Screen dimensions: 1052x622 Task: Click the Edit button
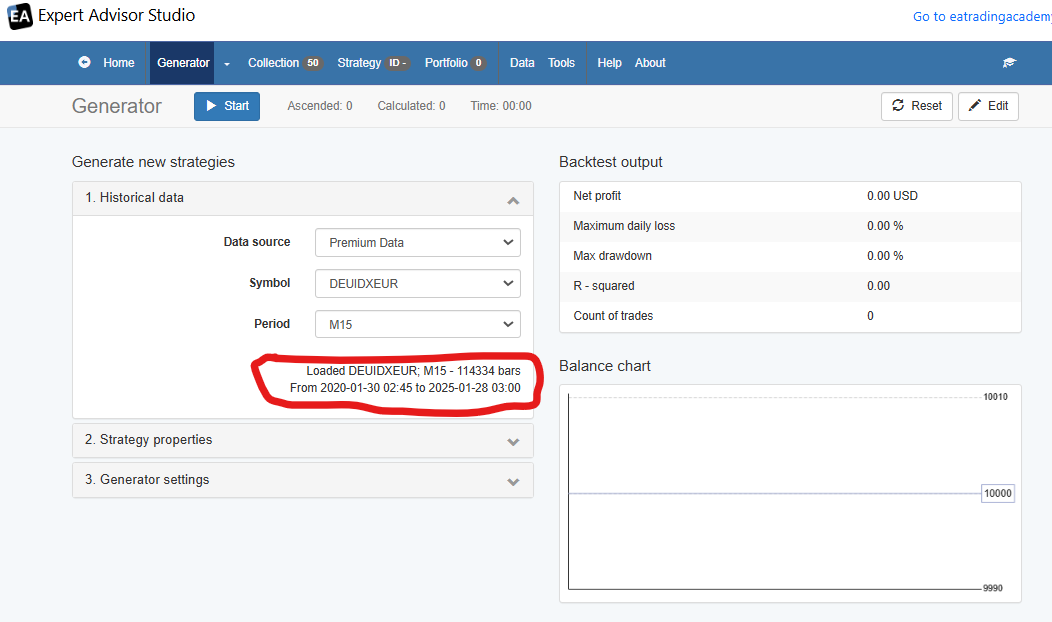tap(988, 106)
